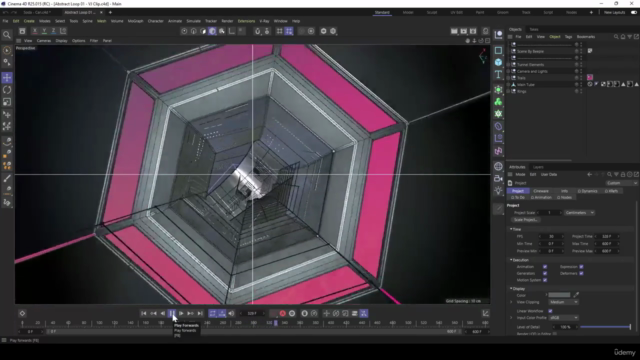640x360 pixels.
Task: Open the Custom dropdown in Attributes manager
Action: (621, 183)
